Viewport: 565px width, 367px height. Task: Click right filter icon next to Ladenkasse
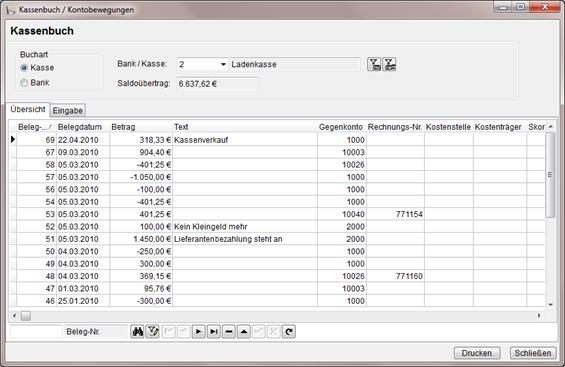[389, 64]
